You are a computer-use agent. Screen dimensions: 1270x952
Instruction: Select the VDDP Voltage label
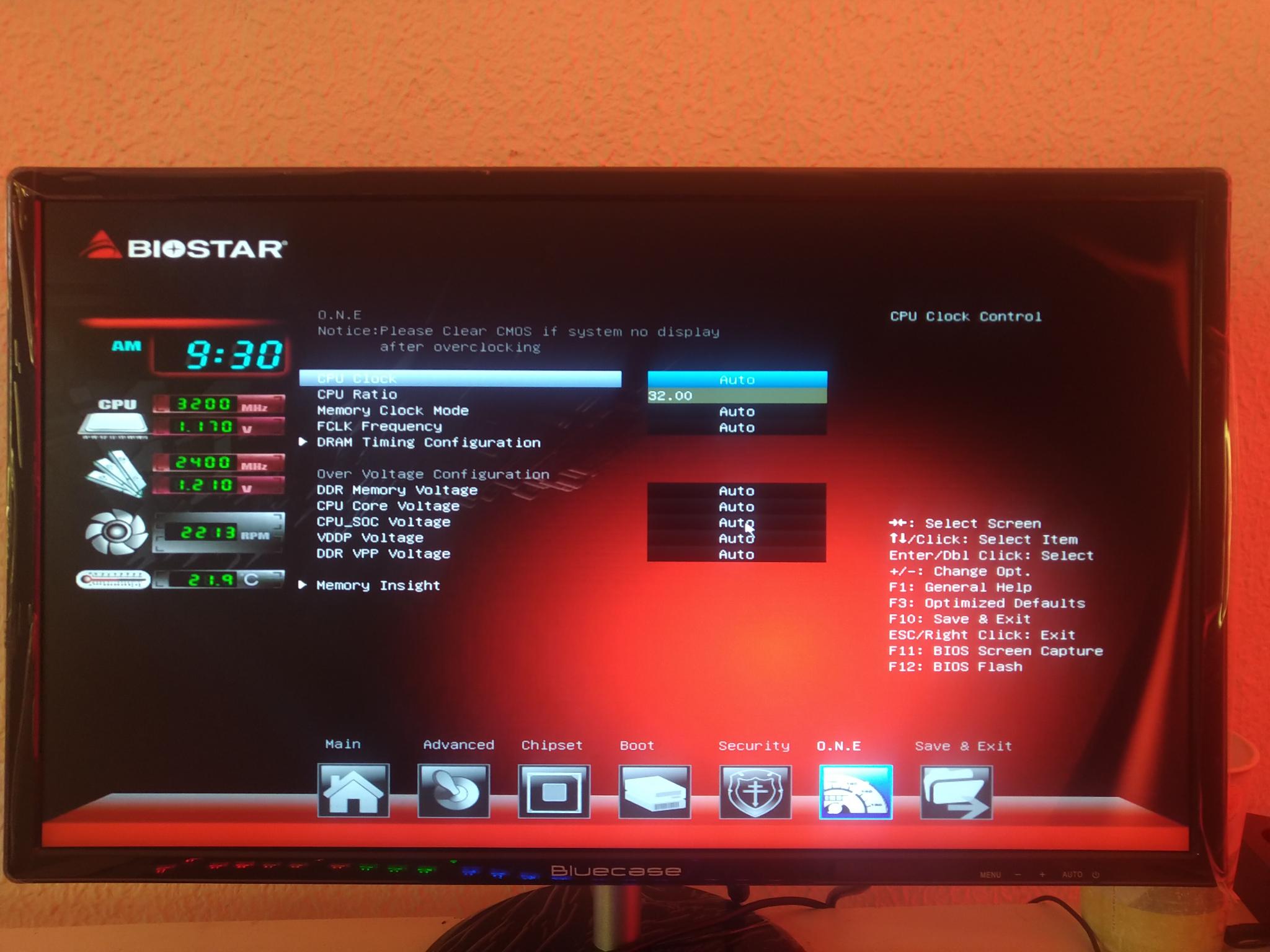tap(370, 538)
